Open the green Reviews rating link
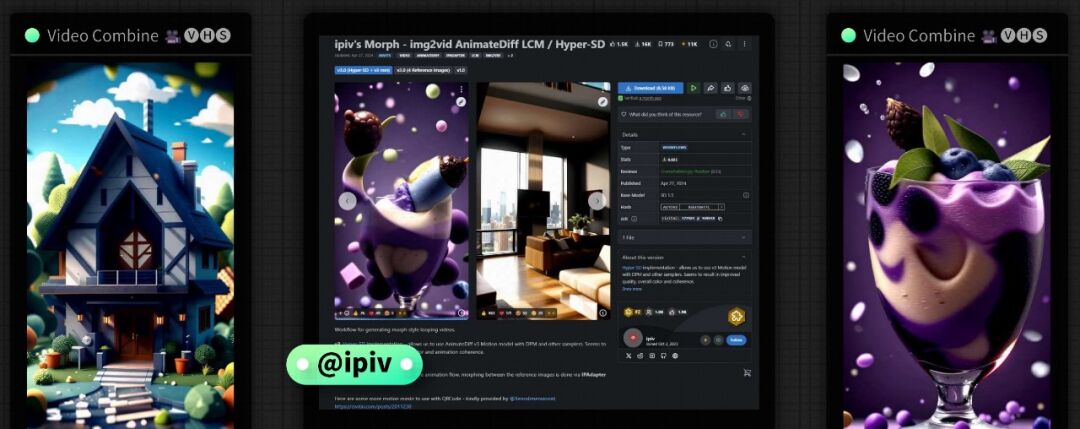 coord(686,171)
